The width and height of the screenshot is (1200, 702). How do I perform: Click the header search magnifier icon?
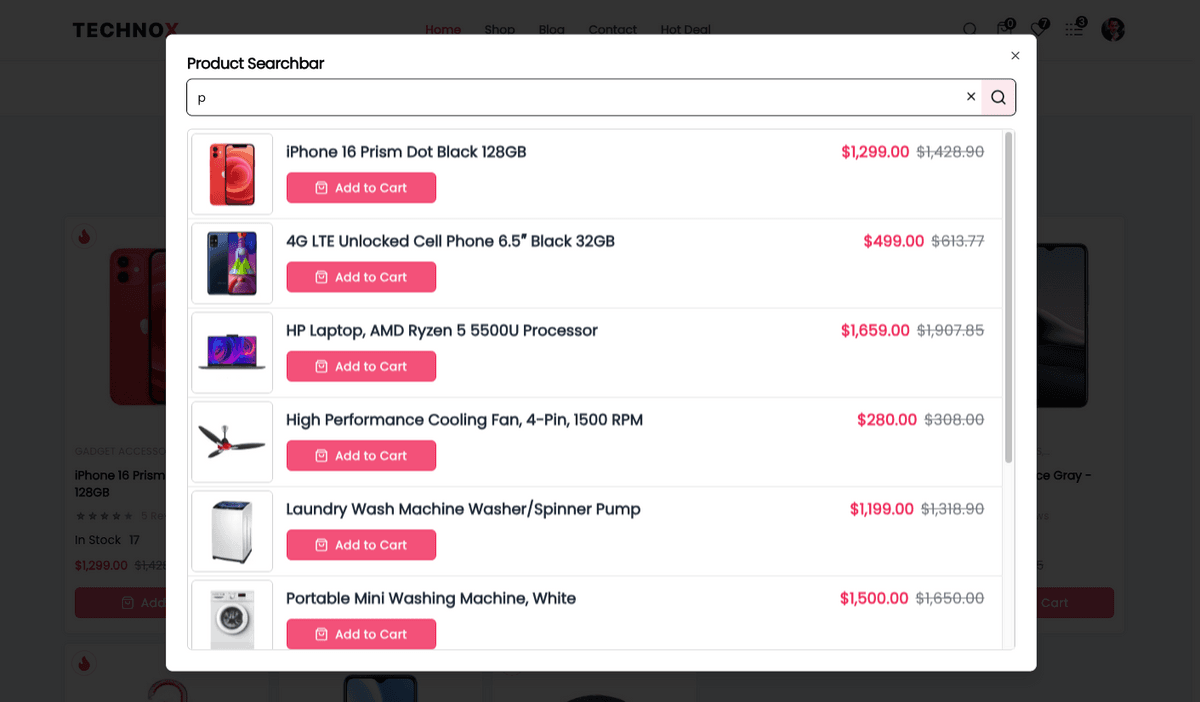969,29
